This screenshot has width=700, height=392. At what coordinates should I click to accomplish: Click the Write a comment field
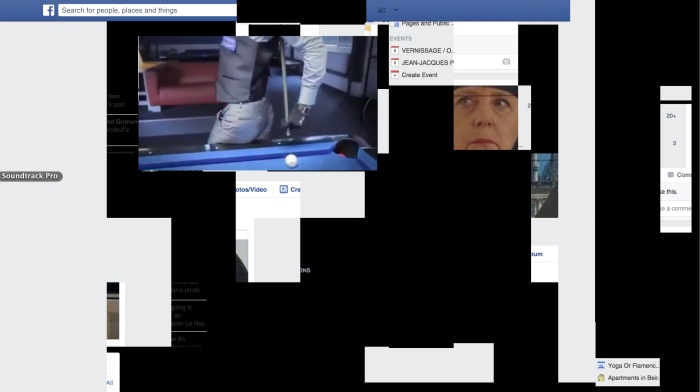[x=675, y=209]
